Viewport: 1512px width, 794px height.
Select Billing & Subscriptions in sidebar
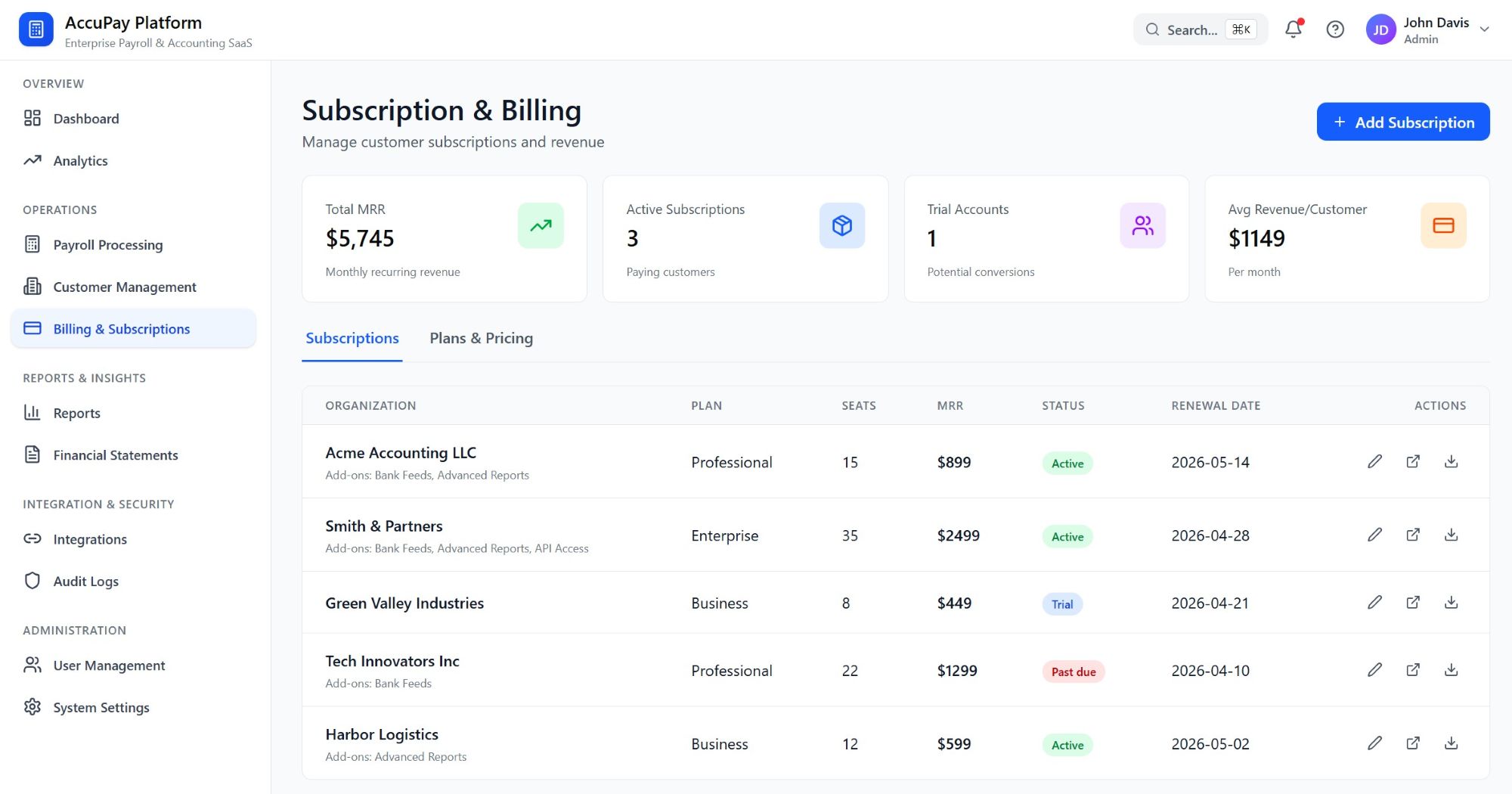tap(133, 328)
